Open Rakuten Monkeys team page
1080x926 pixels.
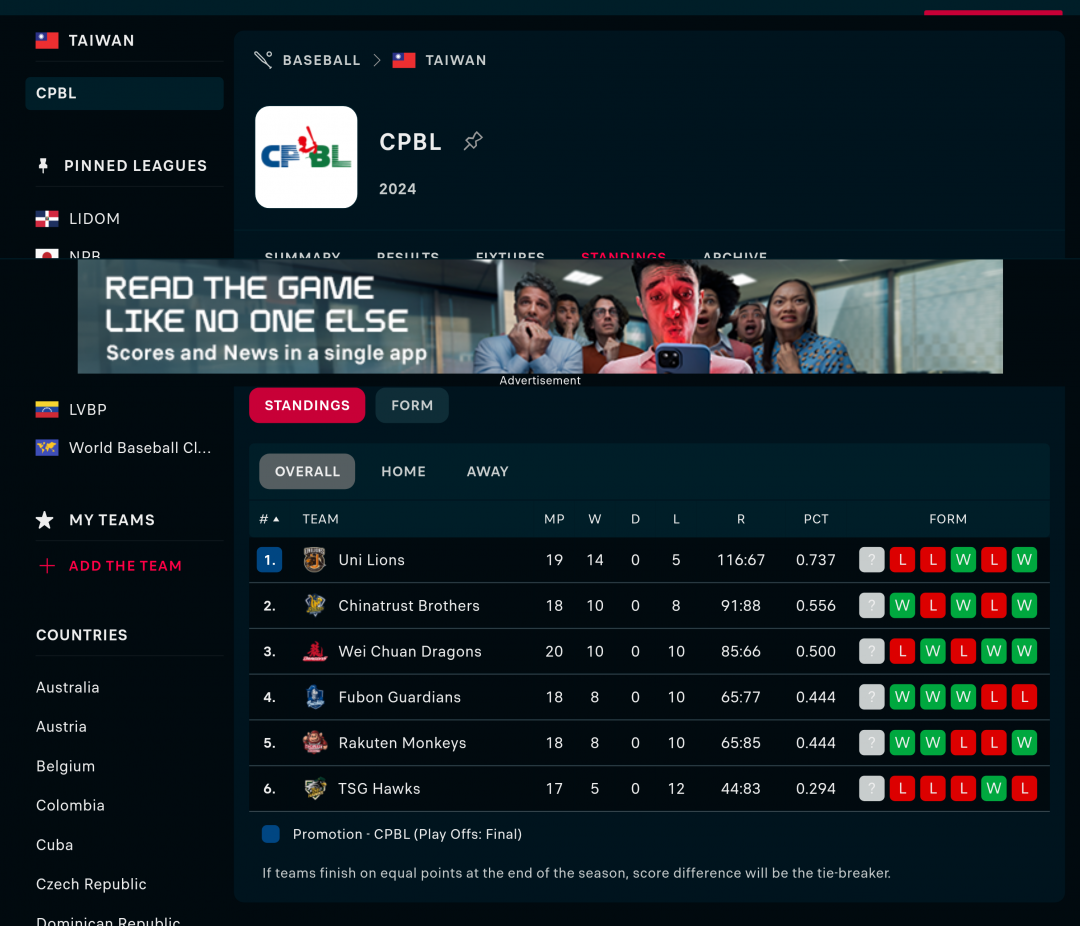coord(402,743)
